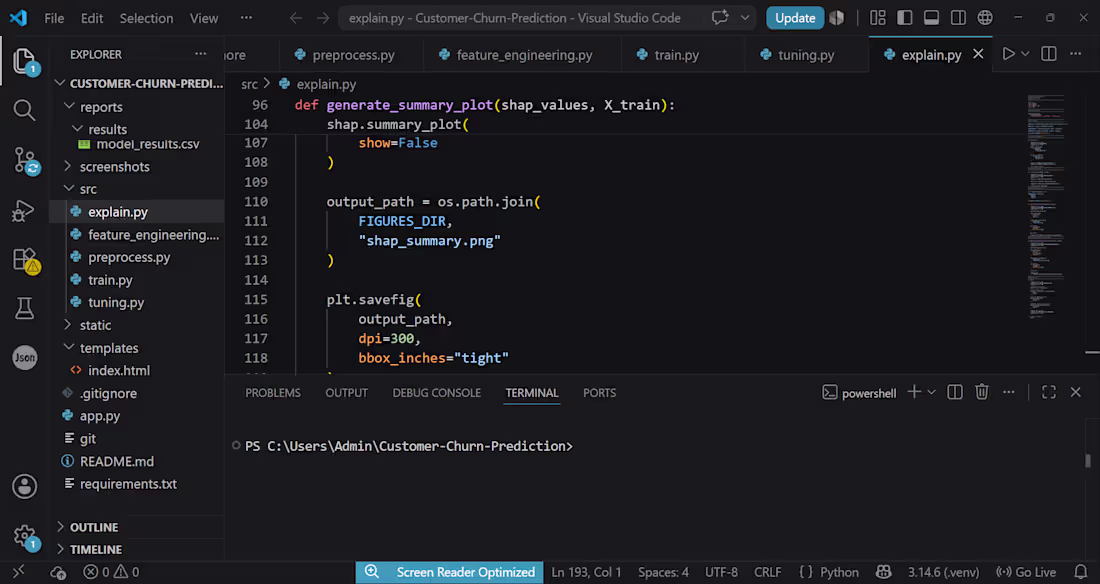
Task: Toggle Screen Reader Optimized mode
Action: coord(450,572)
